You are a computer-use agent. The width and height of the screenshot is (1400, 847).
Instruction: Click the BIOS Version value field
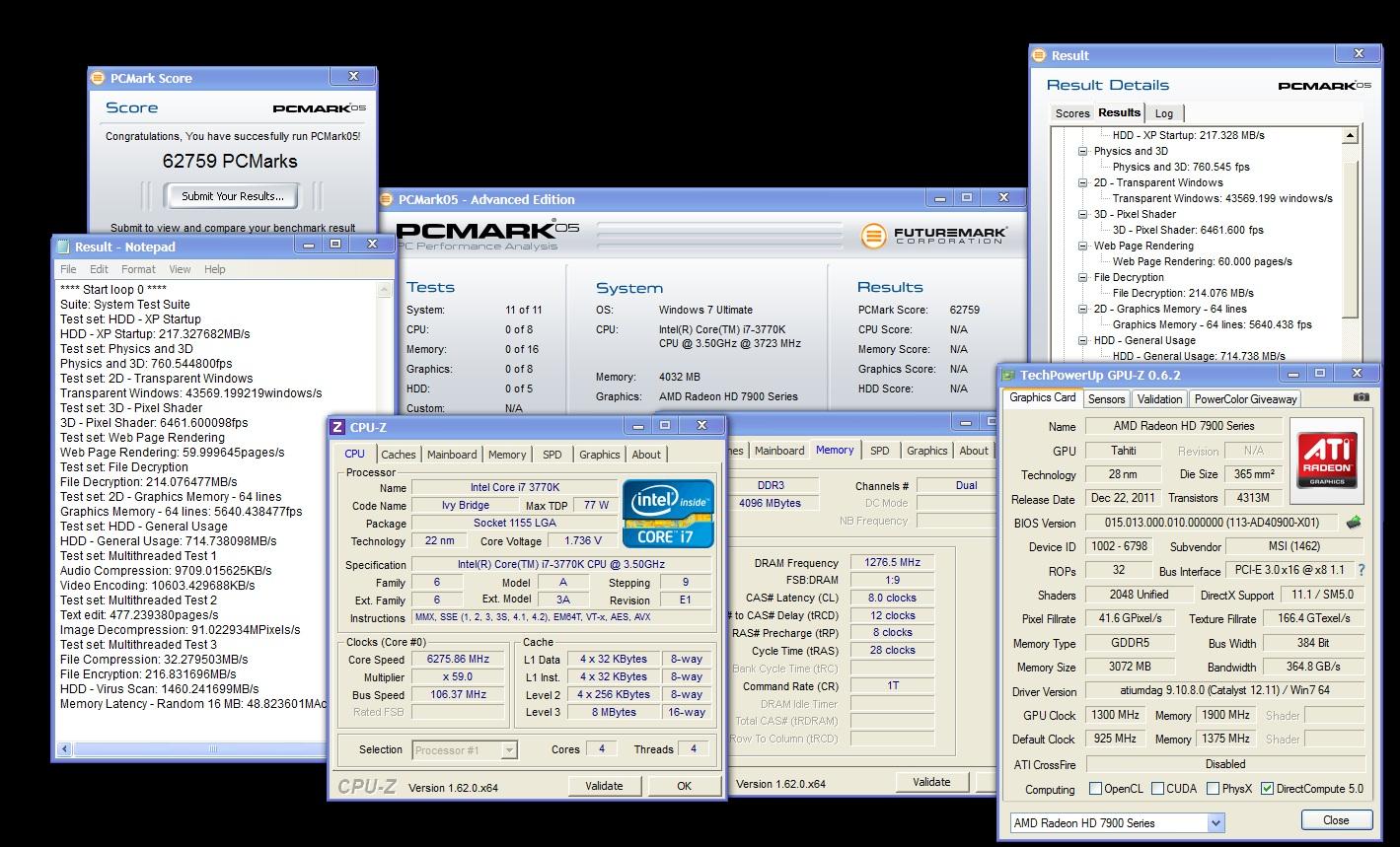(1214, 523)
